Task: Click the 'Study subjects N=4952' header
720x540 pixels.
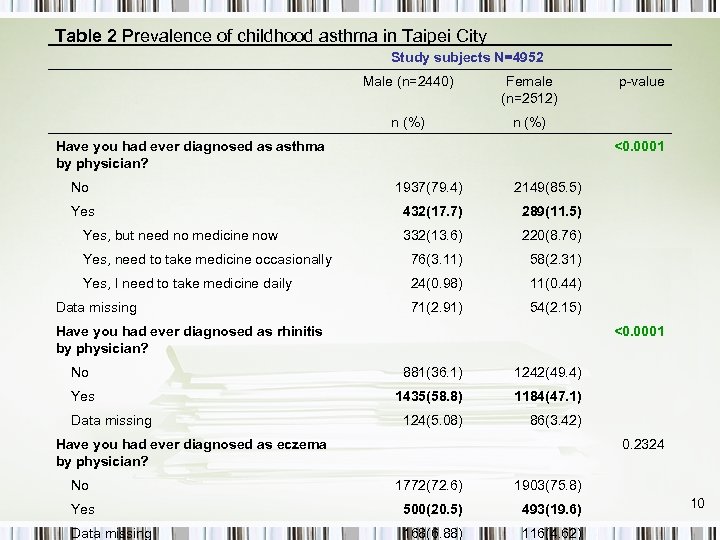Action: pyautogui.click(x=467, y=59)
